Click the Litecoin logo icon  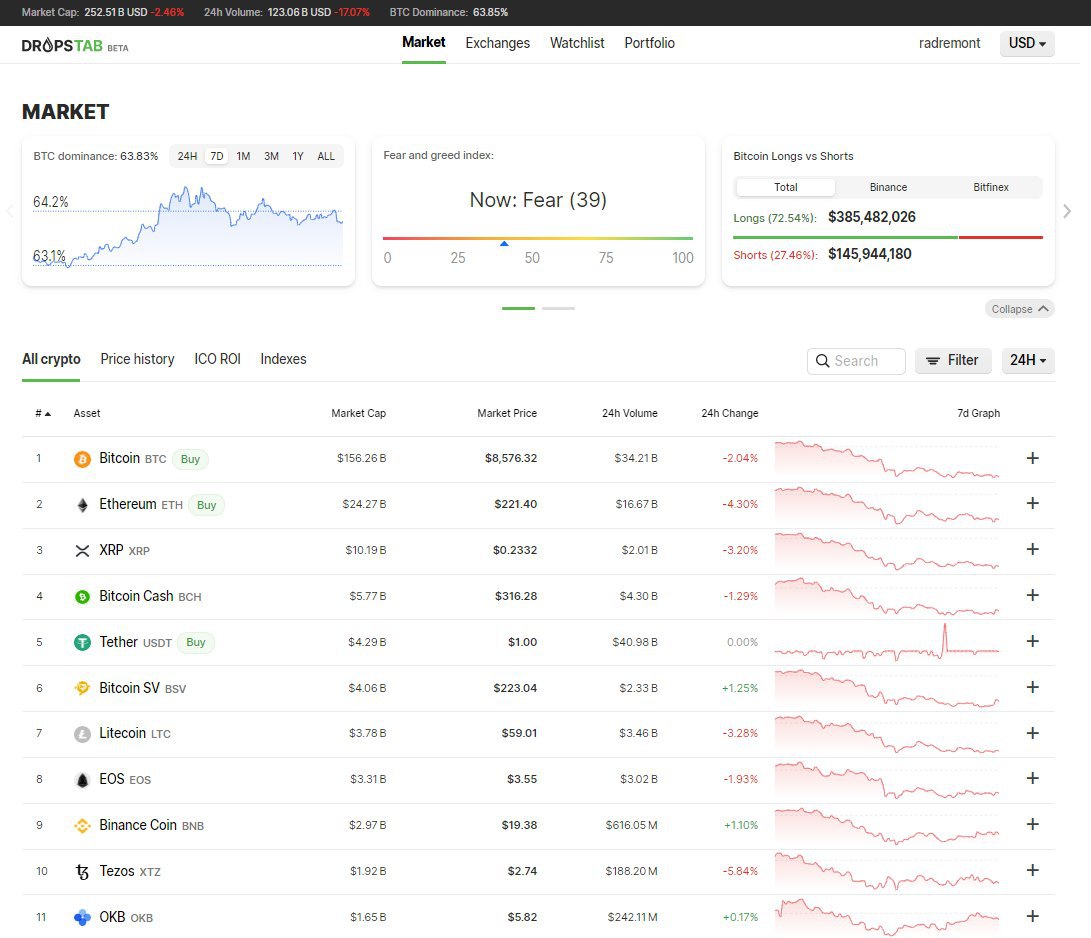82,734
